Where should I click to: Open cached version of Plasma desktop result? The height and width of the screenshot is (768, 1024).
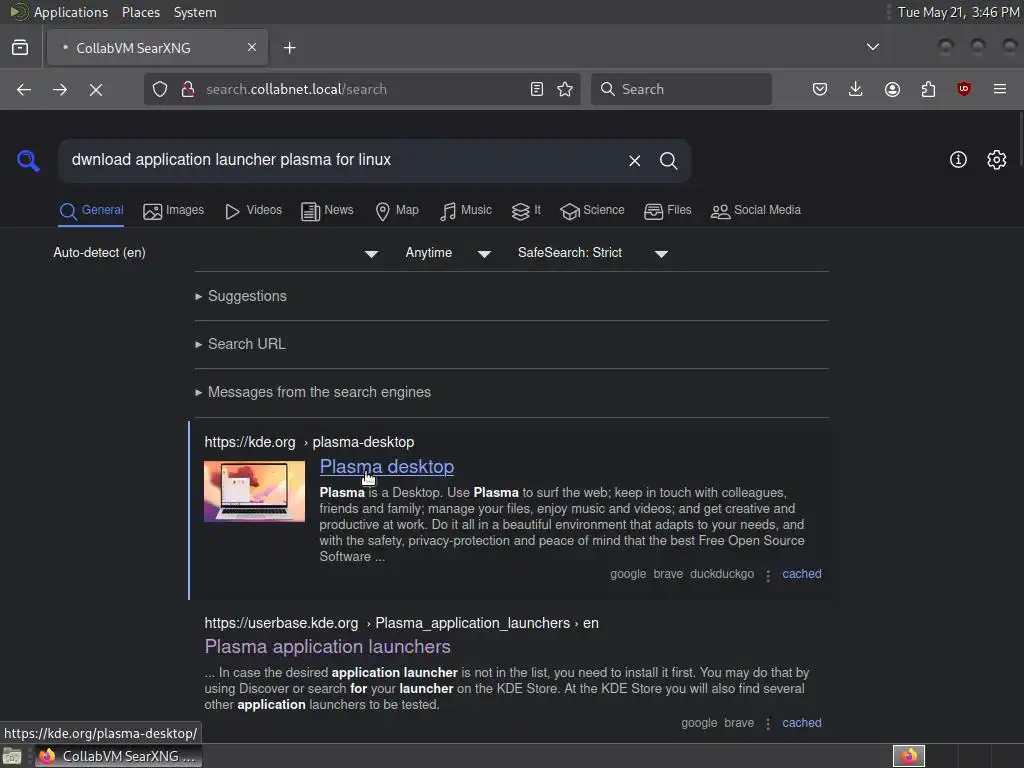(x=802, y=574)
